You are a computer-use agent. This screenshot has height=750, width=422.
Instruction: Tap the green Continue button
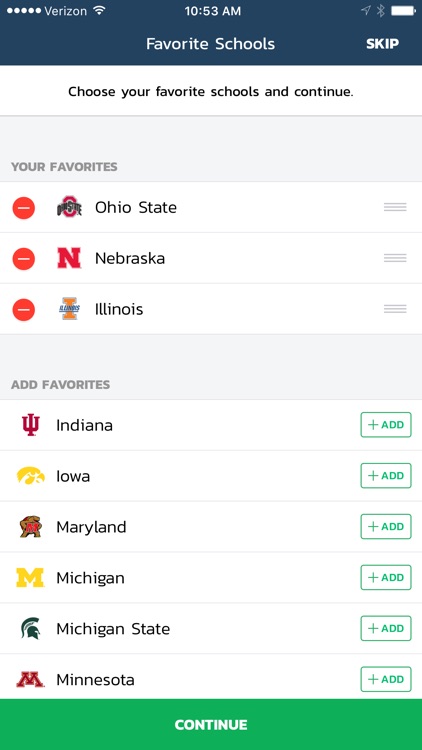pyautogui.click(x=211, y=724)
